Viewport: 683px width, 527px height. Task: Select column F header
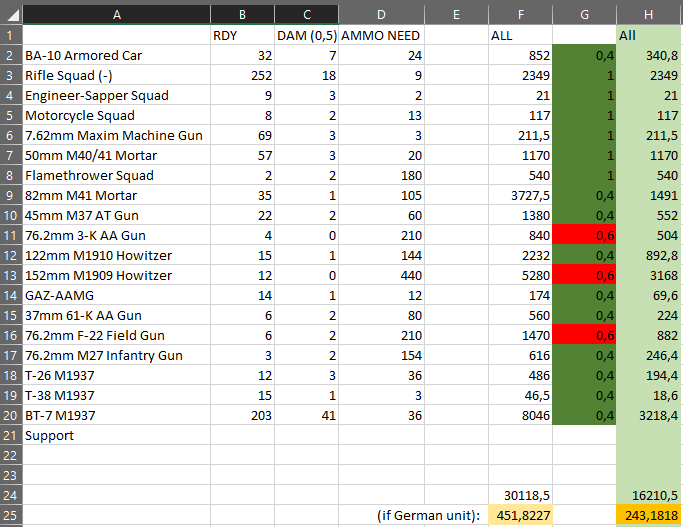[x=521, y=14]
